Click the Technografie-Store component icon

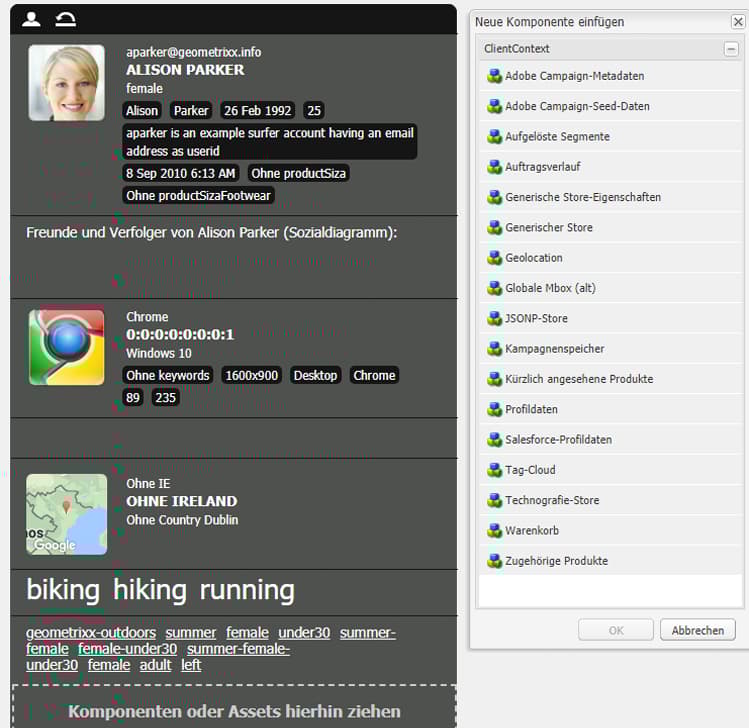tap(494, 501)
